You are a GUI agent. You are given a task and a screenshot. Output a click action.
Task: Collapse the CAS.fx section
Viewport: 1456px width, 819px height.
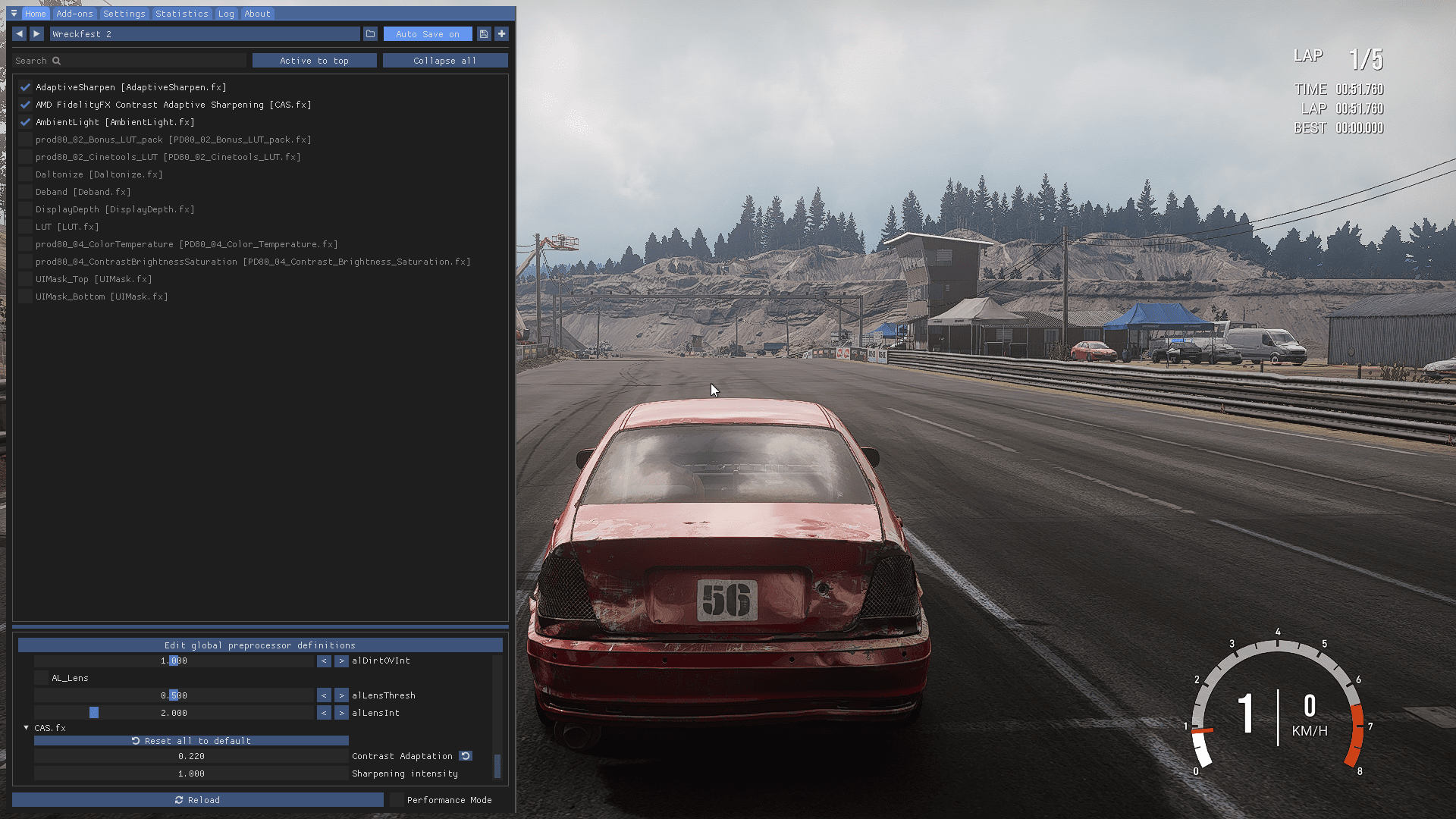[x=26, y=728]
